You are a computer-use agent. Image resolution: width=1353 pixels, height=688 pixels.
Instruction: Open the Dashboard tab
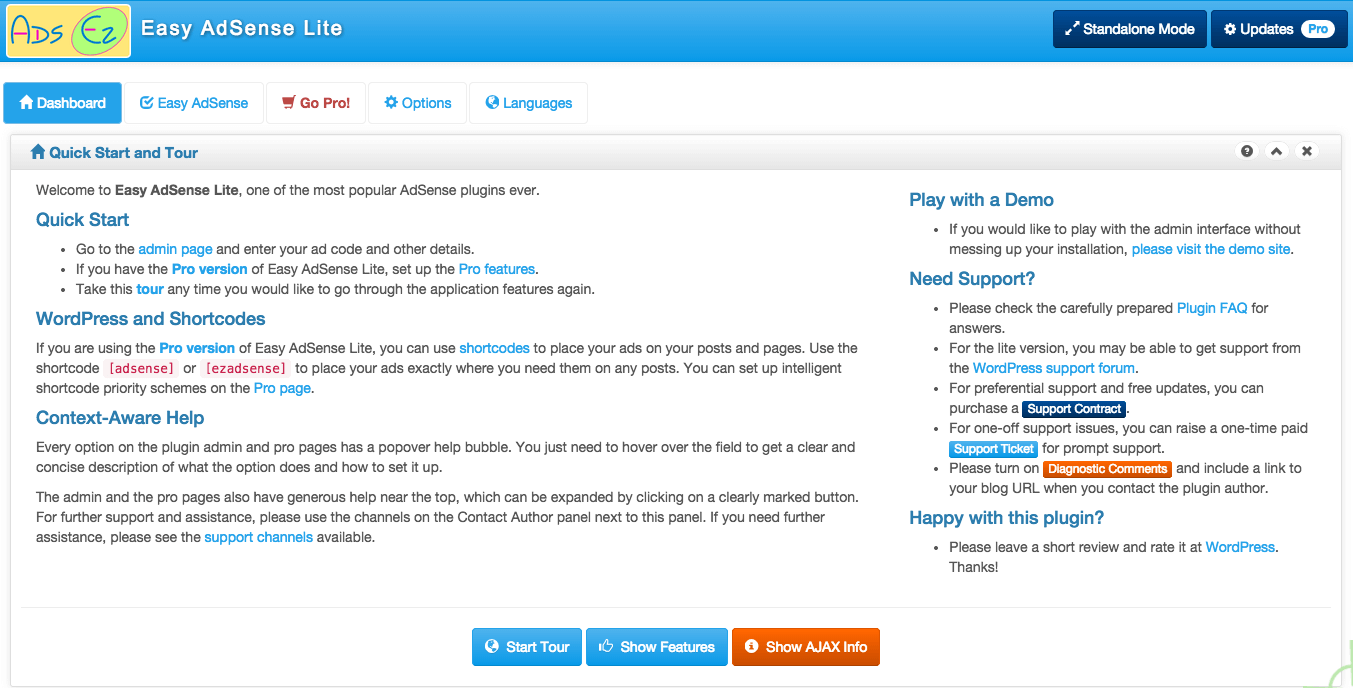[x=63, y=103]
